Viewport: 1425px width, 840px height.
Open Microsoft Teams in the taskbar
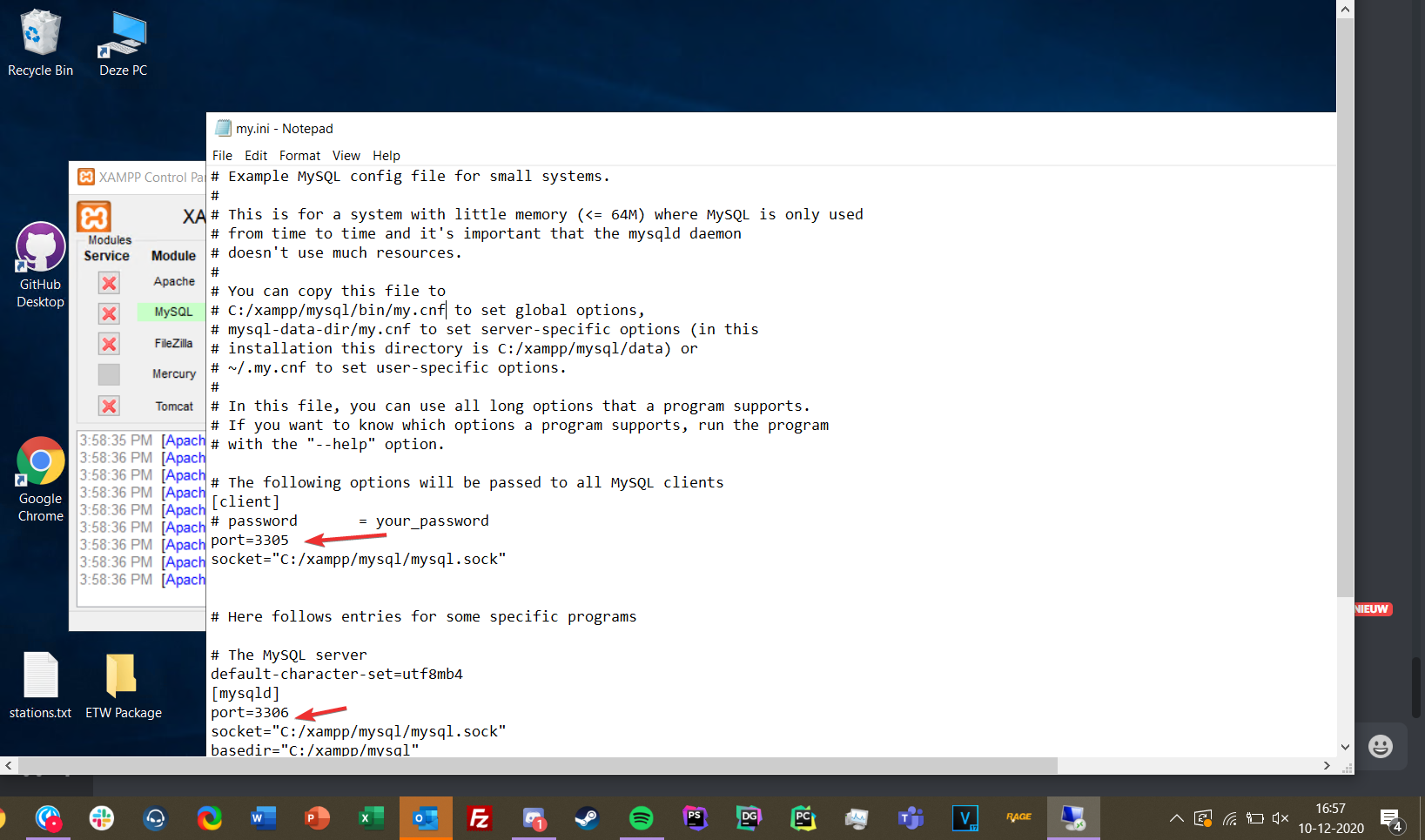point(911,818)
